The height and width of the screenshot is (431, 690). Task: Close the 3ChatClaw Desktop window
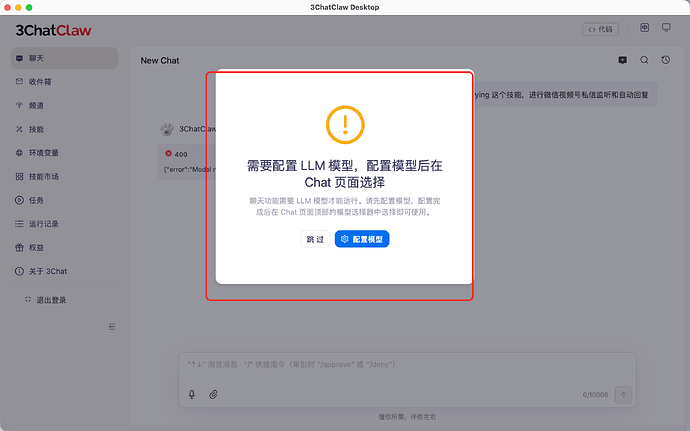[7, 7]
